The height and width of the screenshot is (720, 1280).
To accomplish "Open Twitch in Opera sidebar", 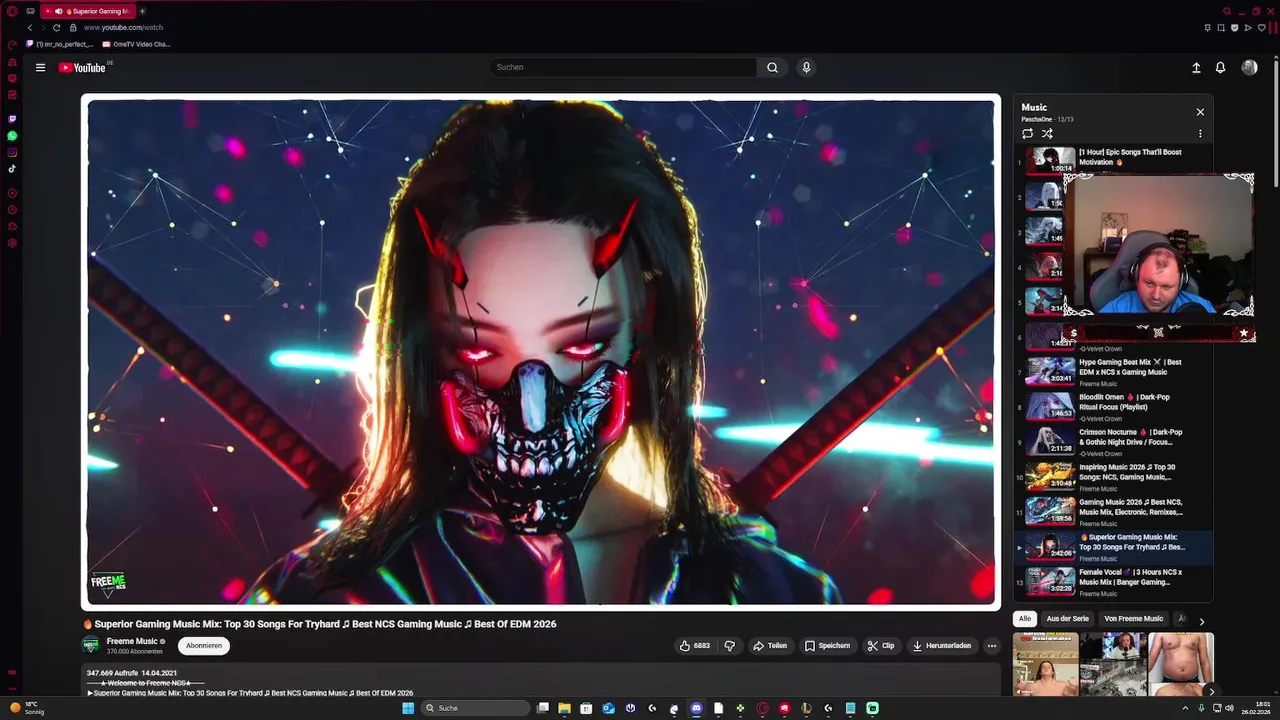I will coord(12,118).
